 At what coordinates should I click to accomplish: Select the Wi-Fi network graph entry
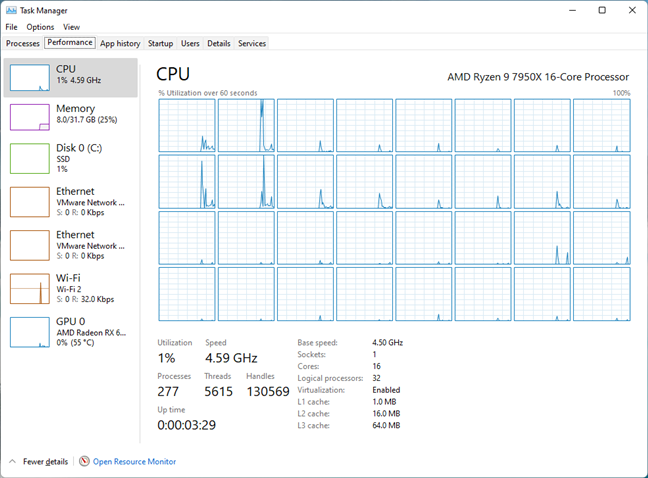[29, 288]
